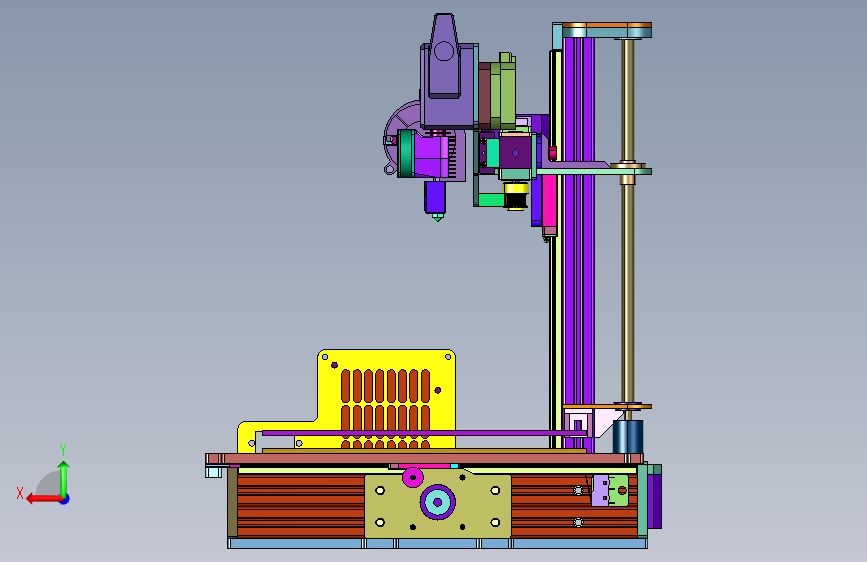This screenshot has height=562, width=867.
Task: Click the green "Y" axis label
Action: 63,450
